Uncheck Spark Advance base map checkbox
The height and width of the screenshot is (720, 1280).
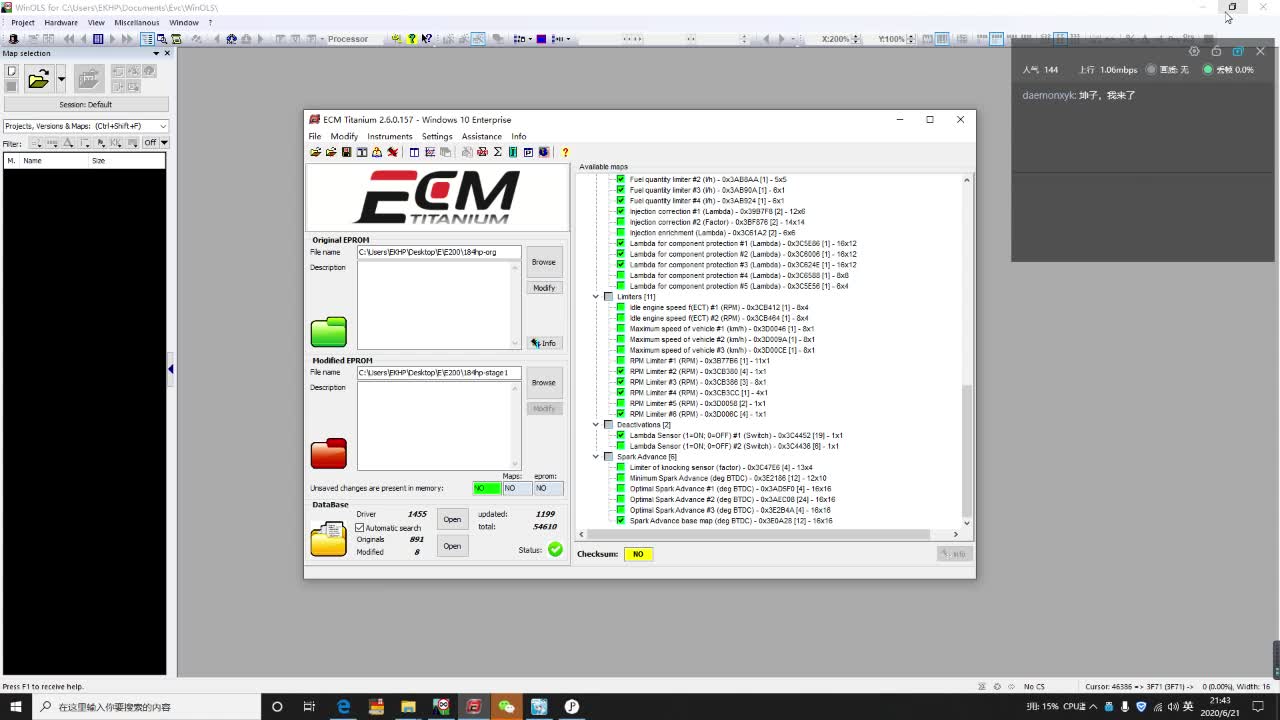[620, 521]
